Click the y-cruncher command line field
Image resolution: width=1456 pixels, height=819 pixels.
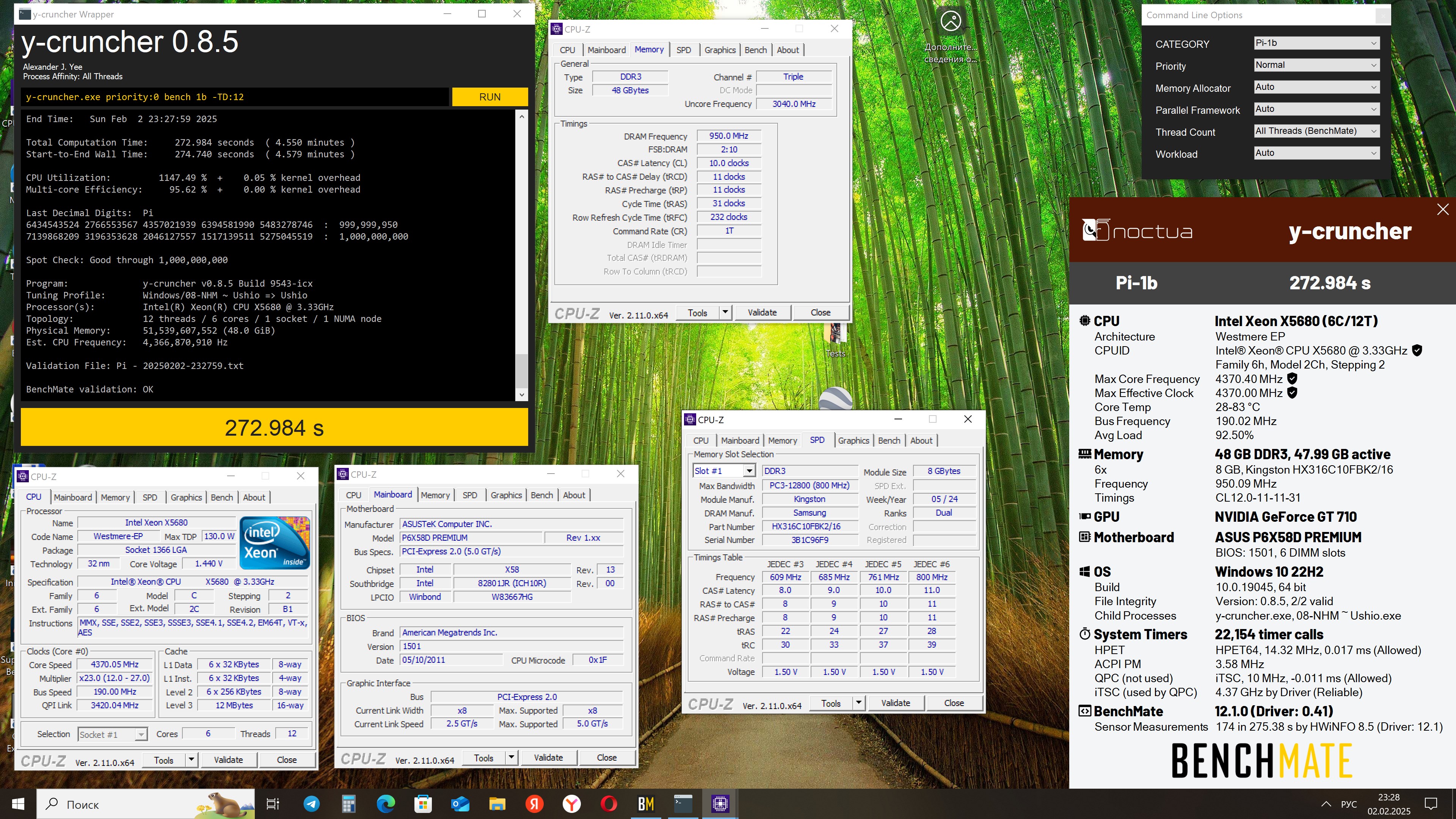click(x=235, y=97)
